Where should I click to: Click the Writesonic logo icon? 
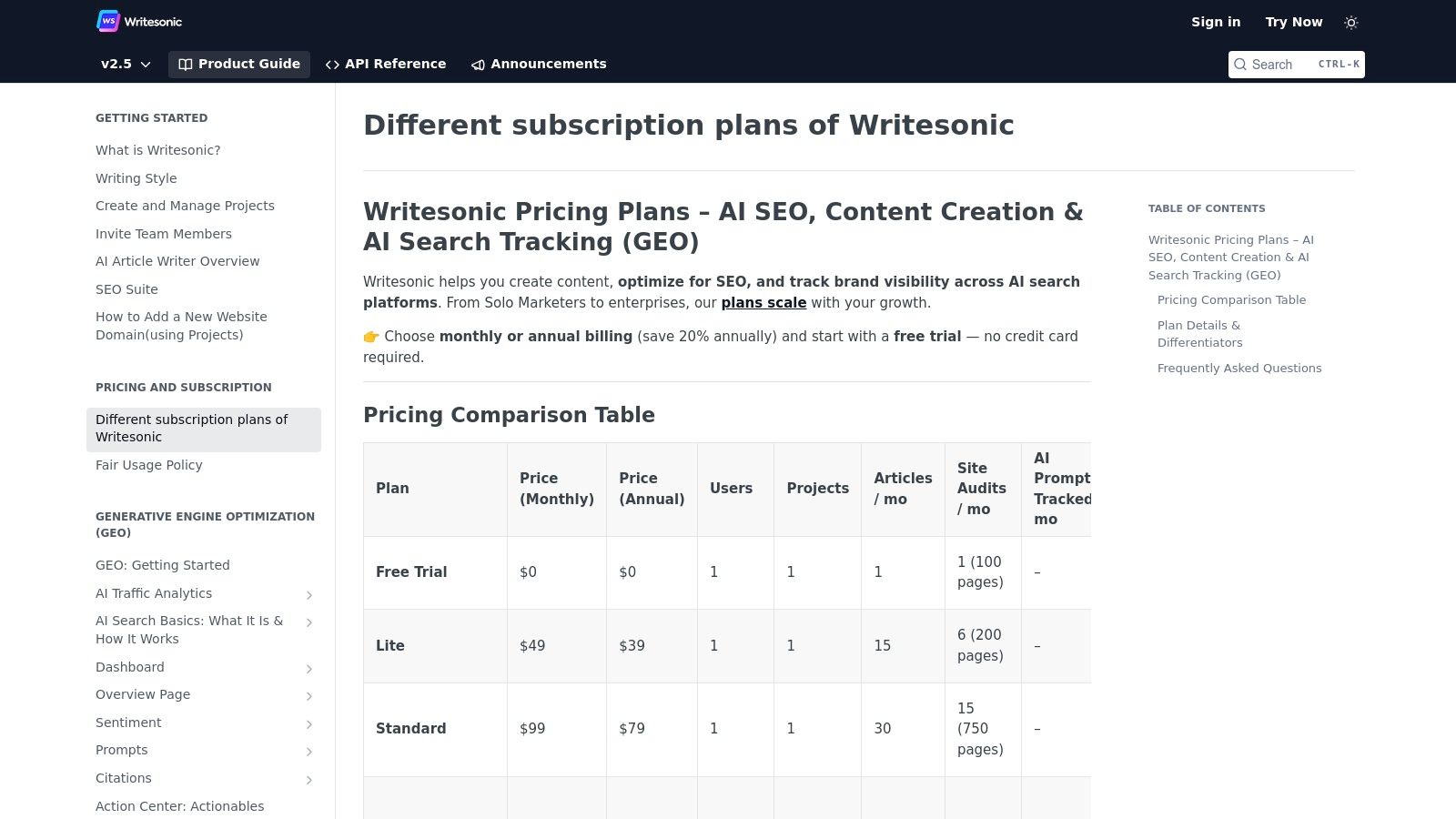click(x=108, y=21)
